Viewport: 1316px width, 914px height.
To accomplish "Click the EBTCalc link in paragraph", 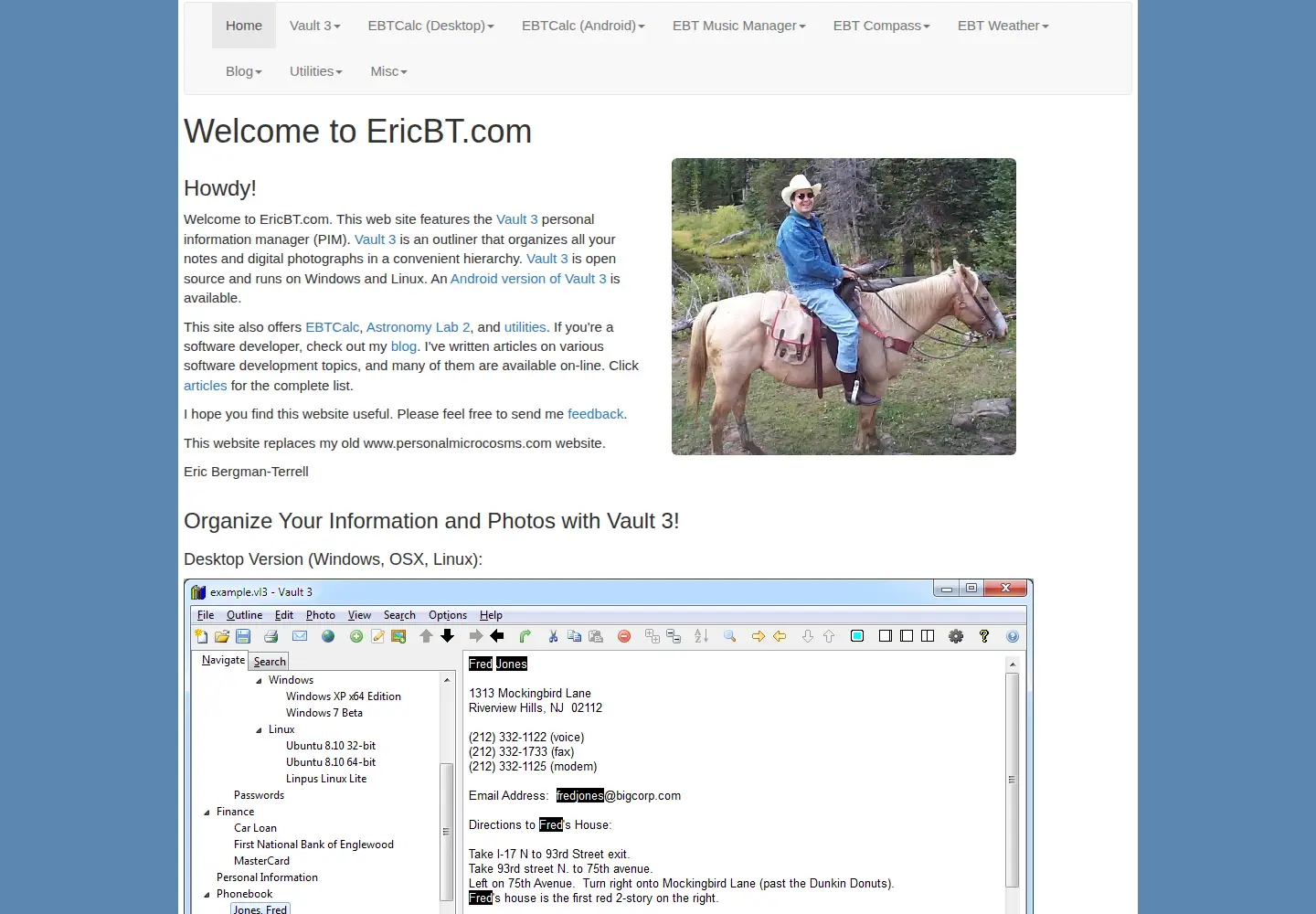I will pyautogui.click(x=332, y=327).
